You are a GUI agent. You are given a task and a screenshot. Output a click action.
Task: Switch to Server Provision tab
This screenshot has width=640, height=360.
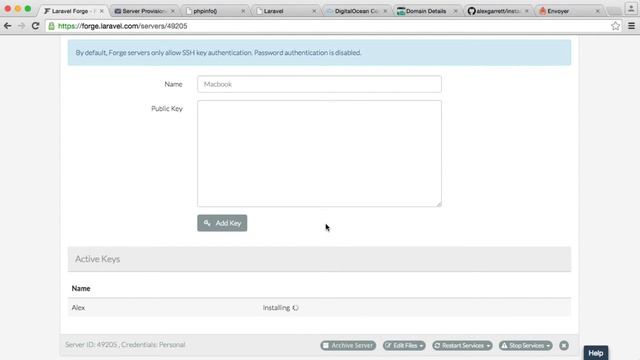point(144,11)
